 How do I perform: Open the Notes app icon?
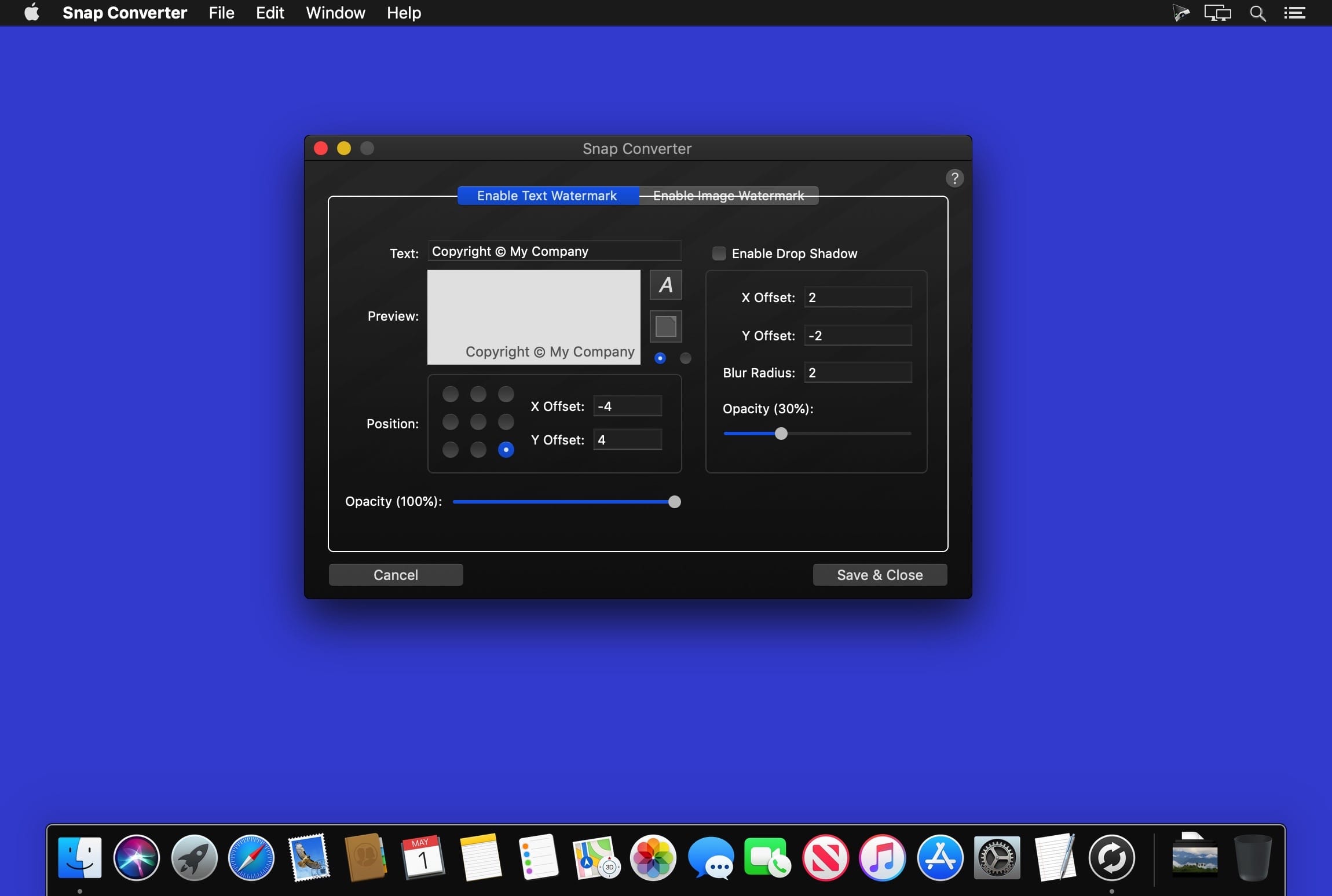coord(480,858)
